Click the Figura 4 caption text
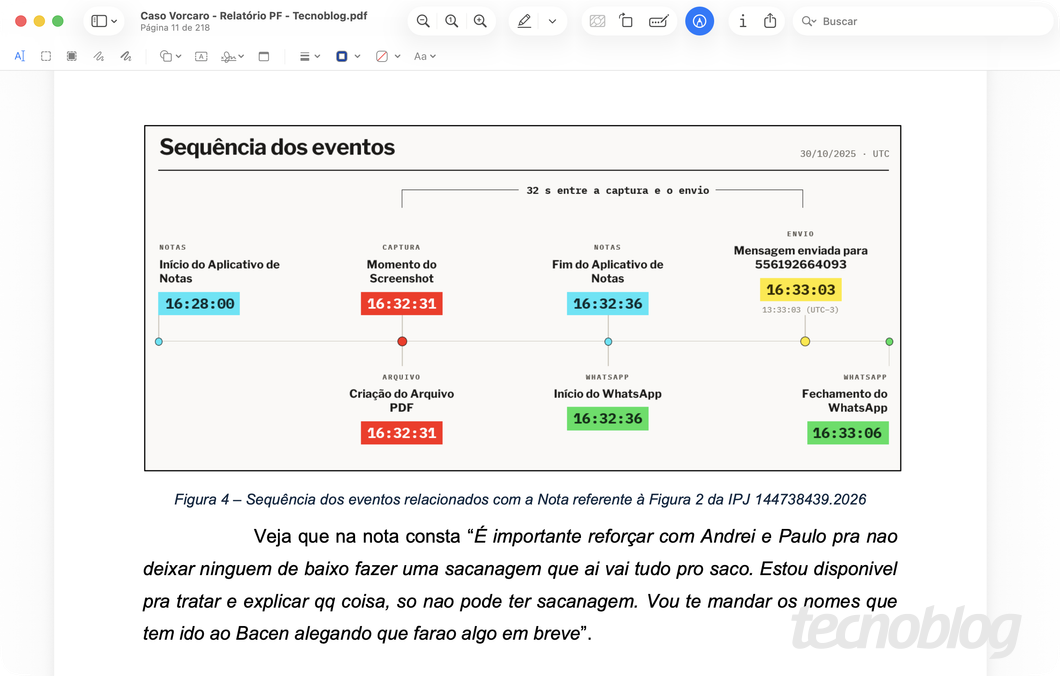 520,500
